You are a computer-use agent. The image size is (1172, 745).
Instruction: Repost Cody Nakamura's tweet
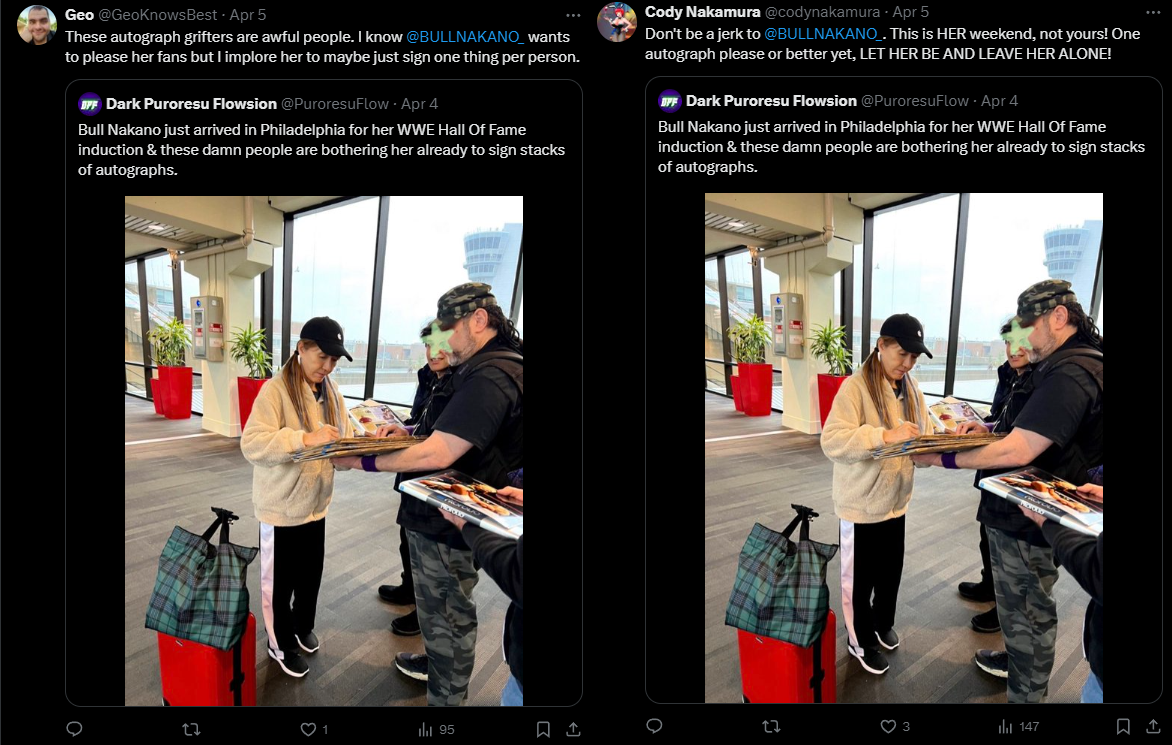771,726
